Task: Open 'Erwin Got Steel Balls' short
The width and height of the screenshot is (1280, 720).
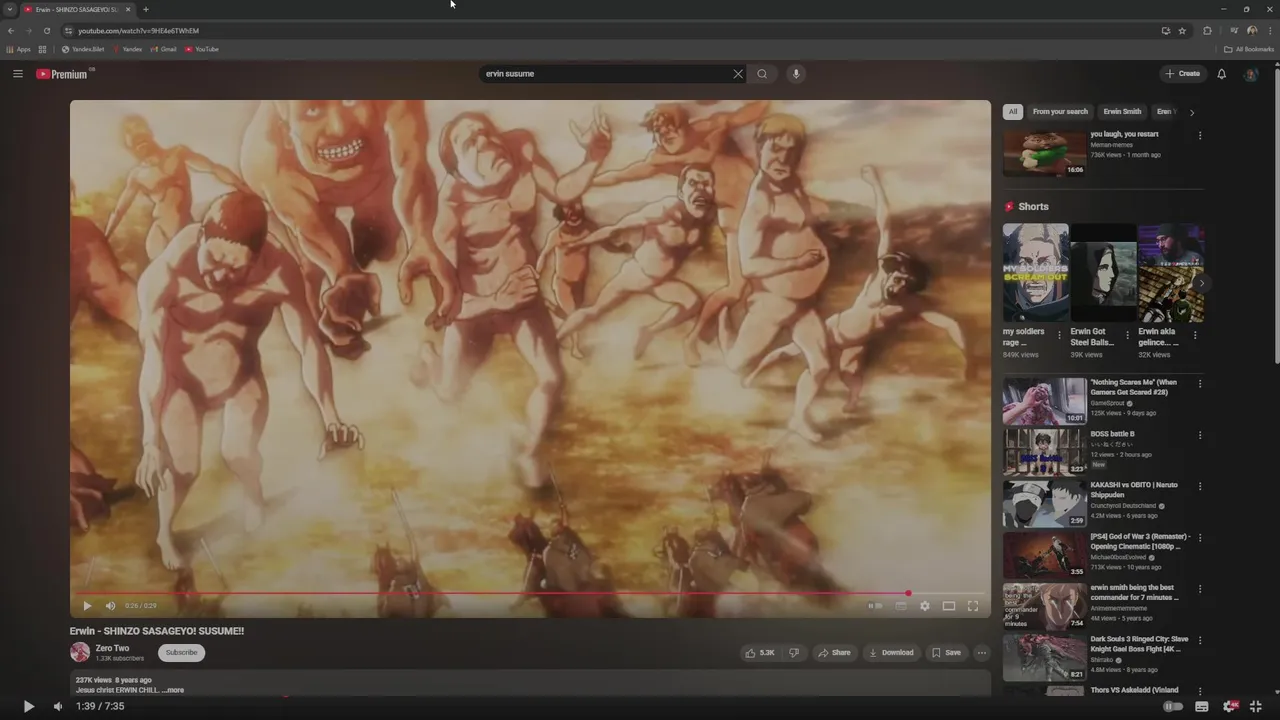Action: click(x=1103, y=273)
